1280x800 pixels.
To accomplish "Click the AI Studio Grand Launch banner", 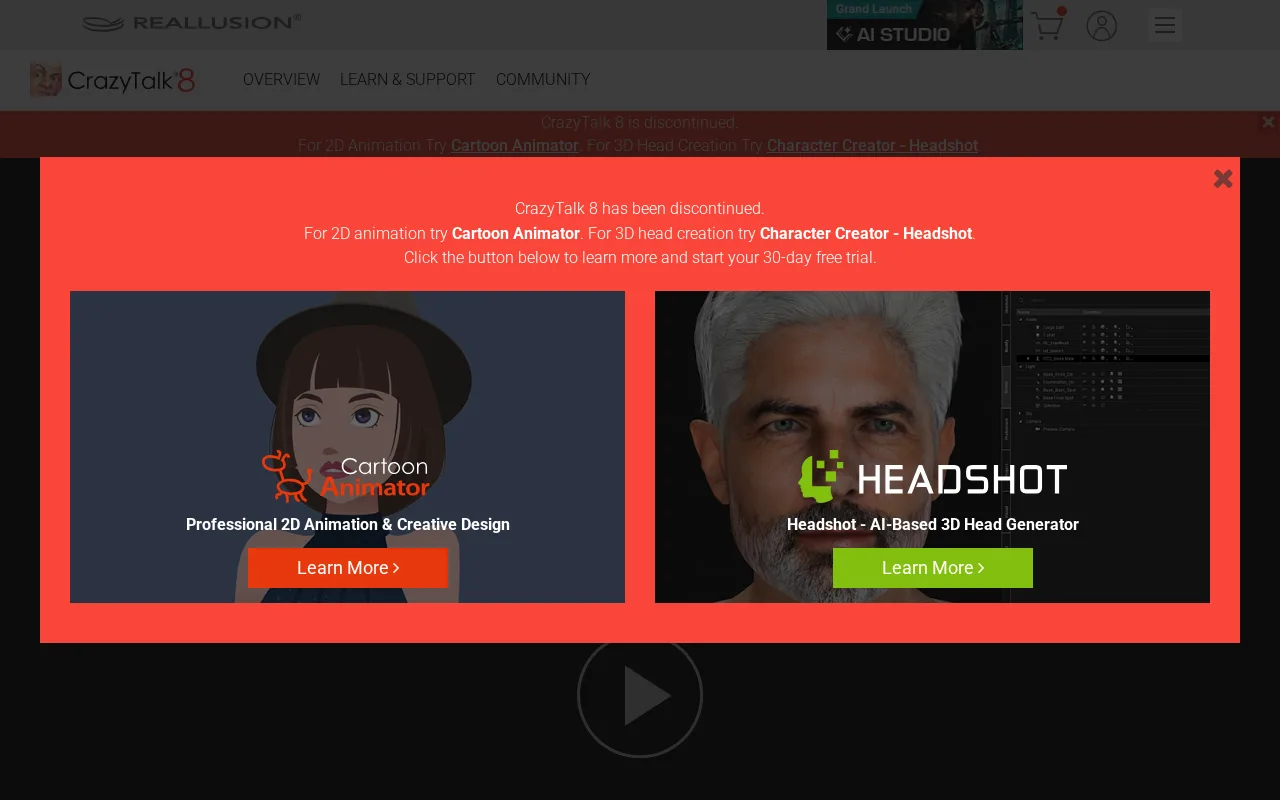I will click(x=924, y=25).
